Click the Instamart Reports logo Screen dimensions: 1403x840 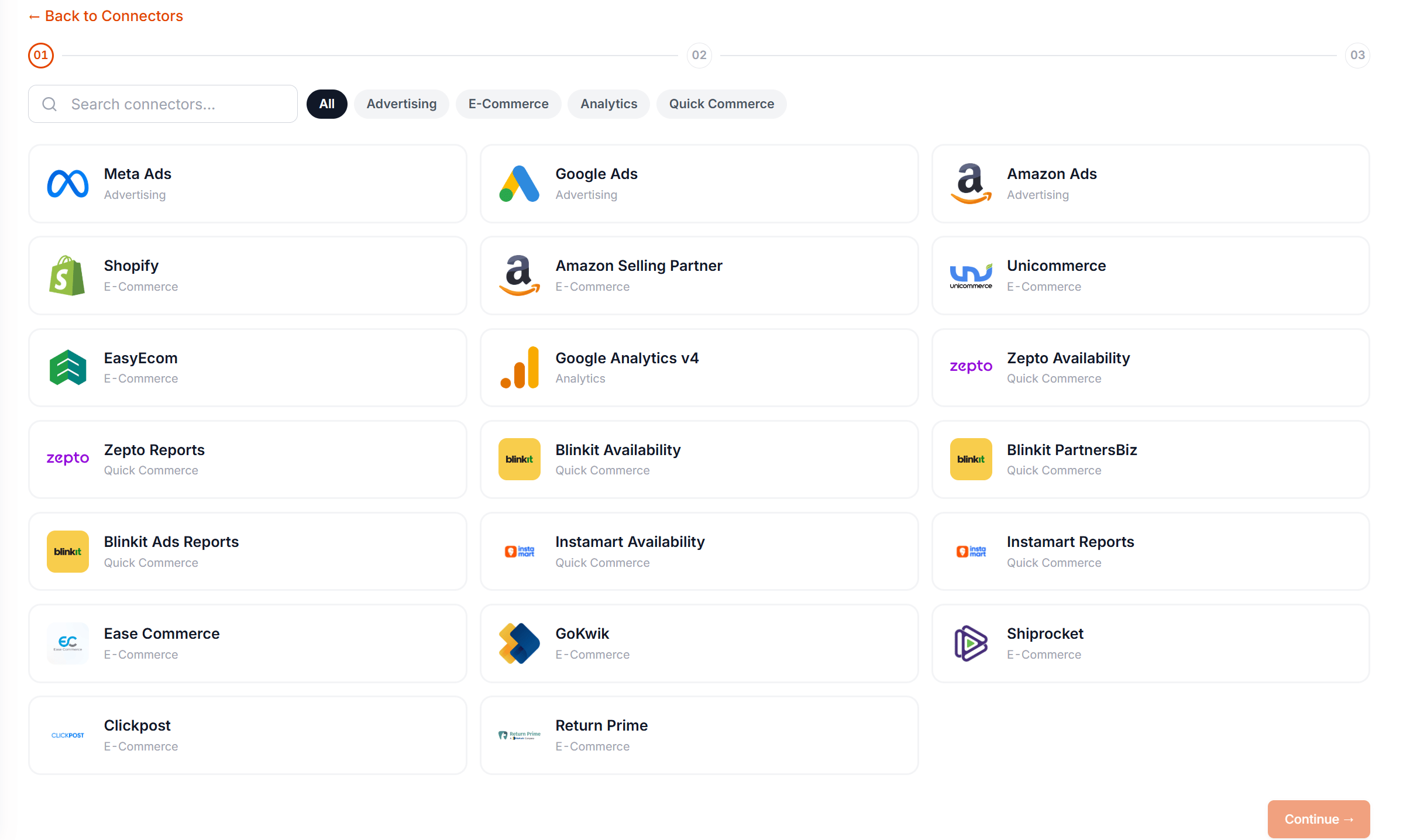pos(971,552)
